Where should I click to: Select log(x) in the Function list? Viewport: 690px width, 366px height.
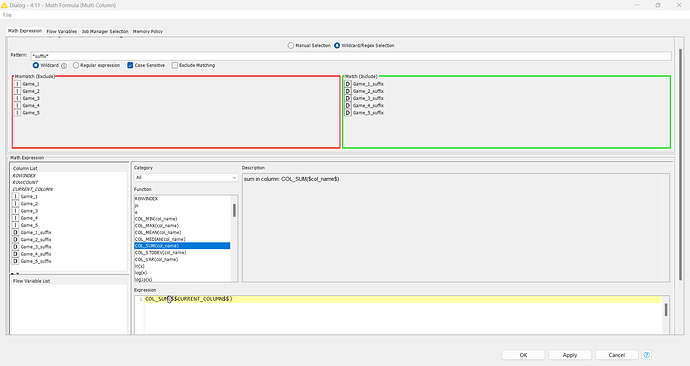141,273
